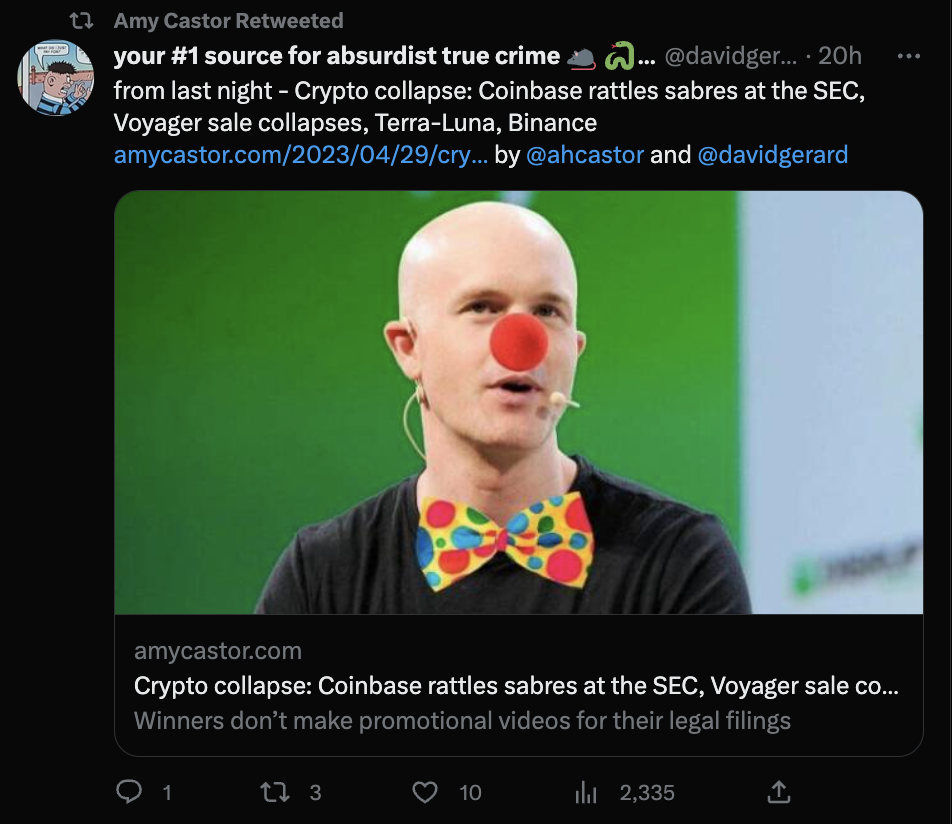Screen dimensions: 952x824
Task: Go to @davidgerard mention in the tweet text
Action: coord(772,155)
